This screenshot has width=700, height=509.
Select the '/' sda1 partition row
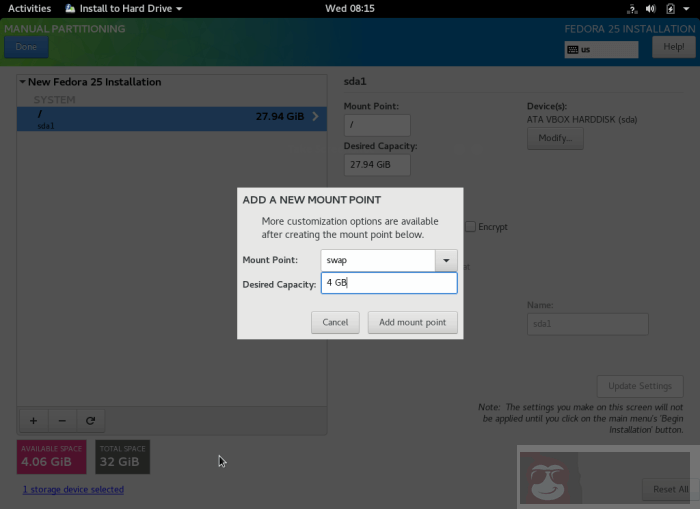[172, 119]
